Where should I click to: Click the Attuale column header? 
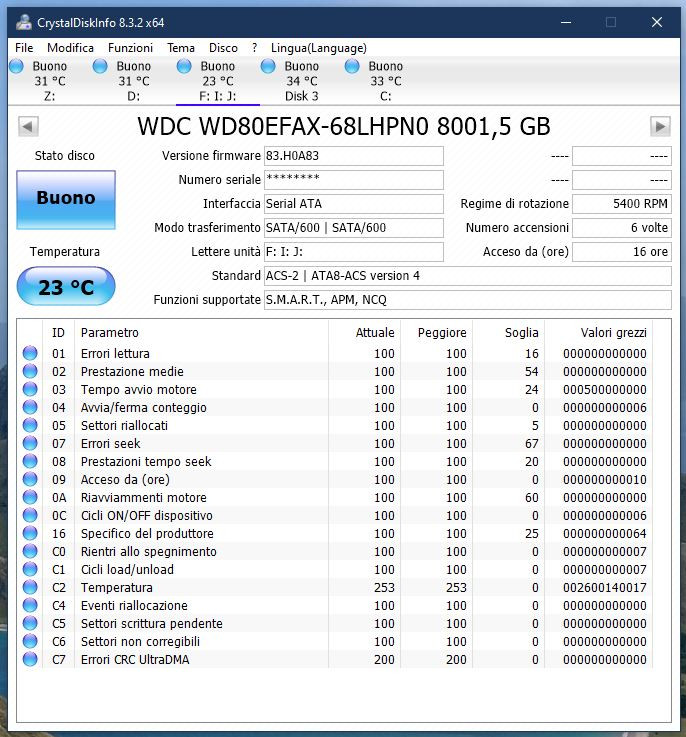pos(364,333)
